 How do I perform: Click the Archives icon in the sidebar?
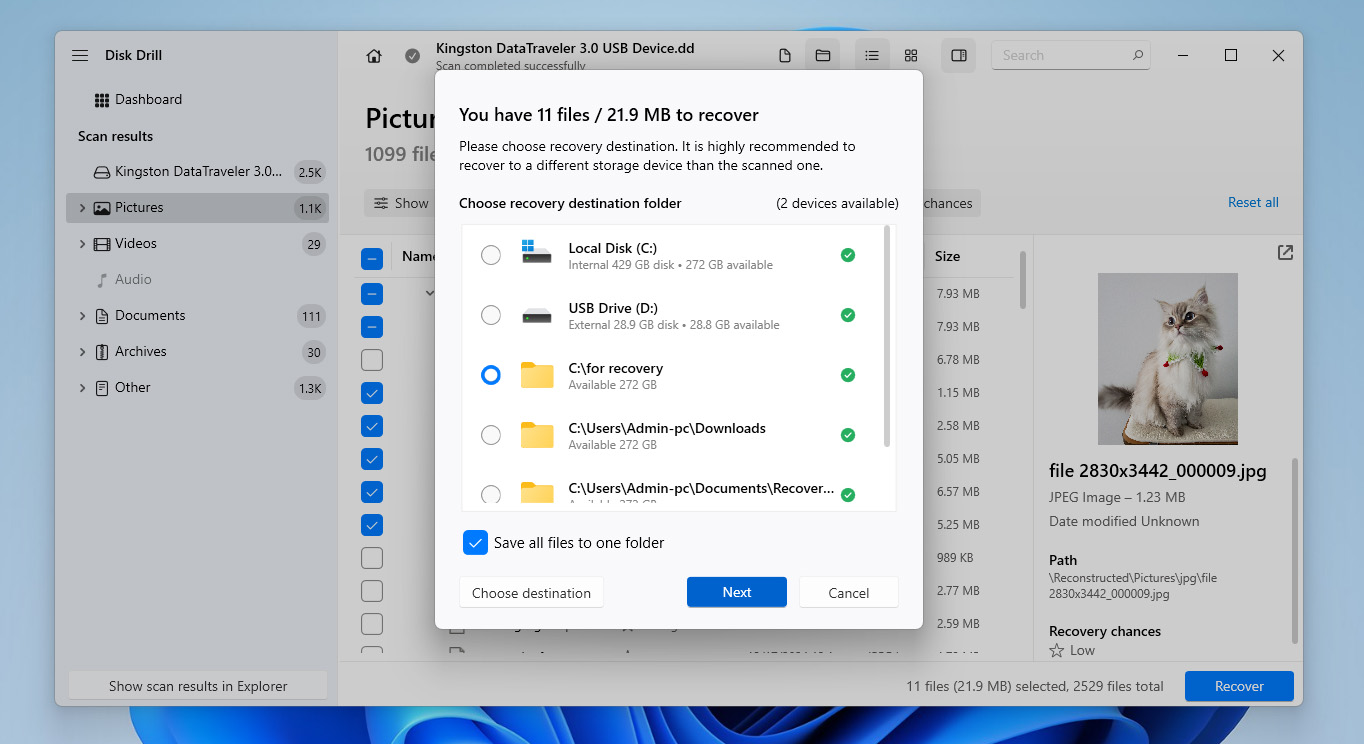102,352
